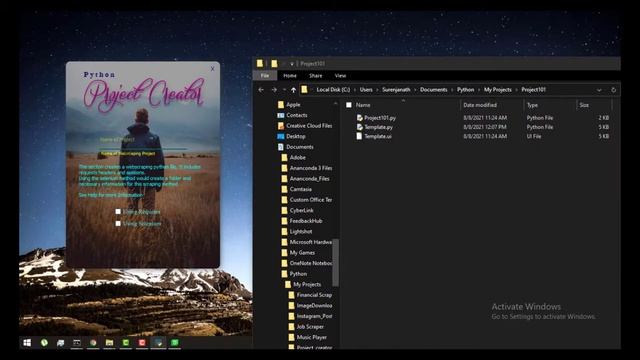
Task: Click the folder icon in the address bar
Action: click(x=304, y=89)
